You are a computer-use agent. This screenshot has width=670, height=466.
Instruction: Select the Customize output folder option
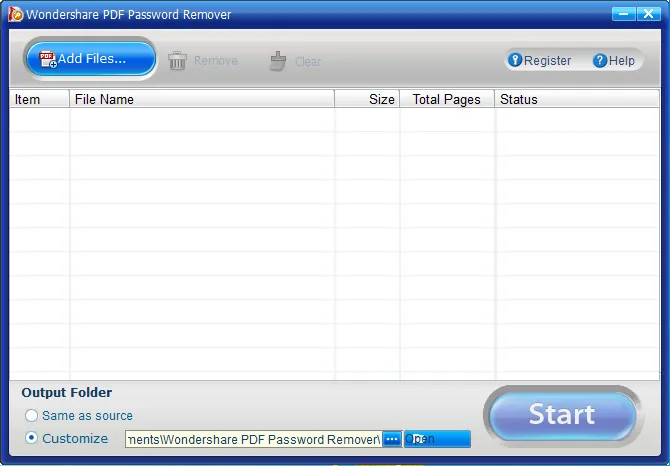[31, 438]
